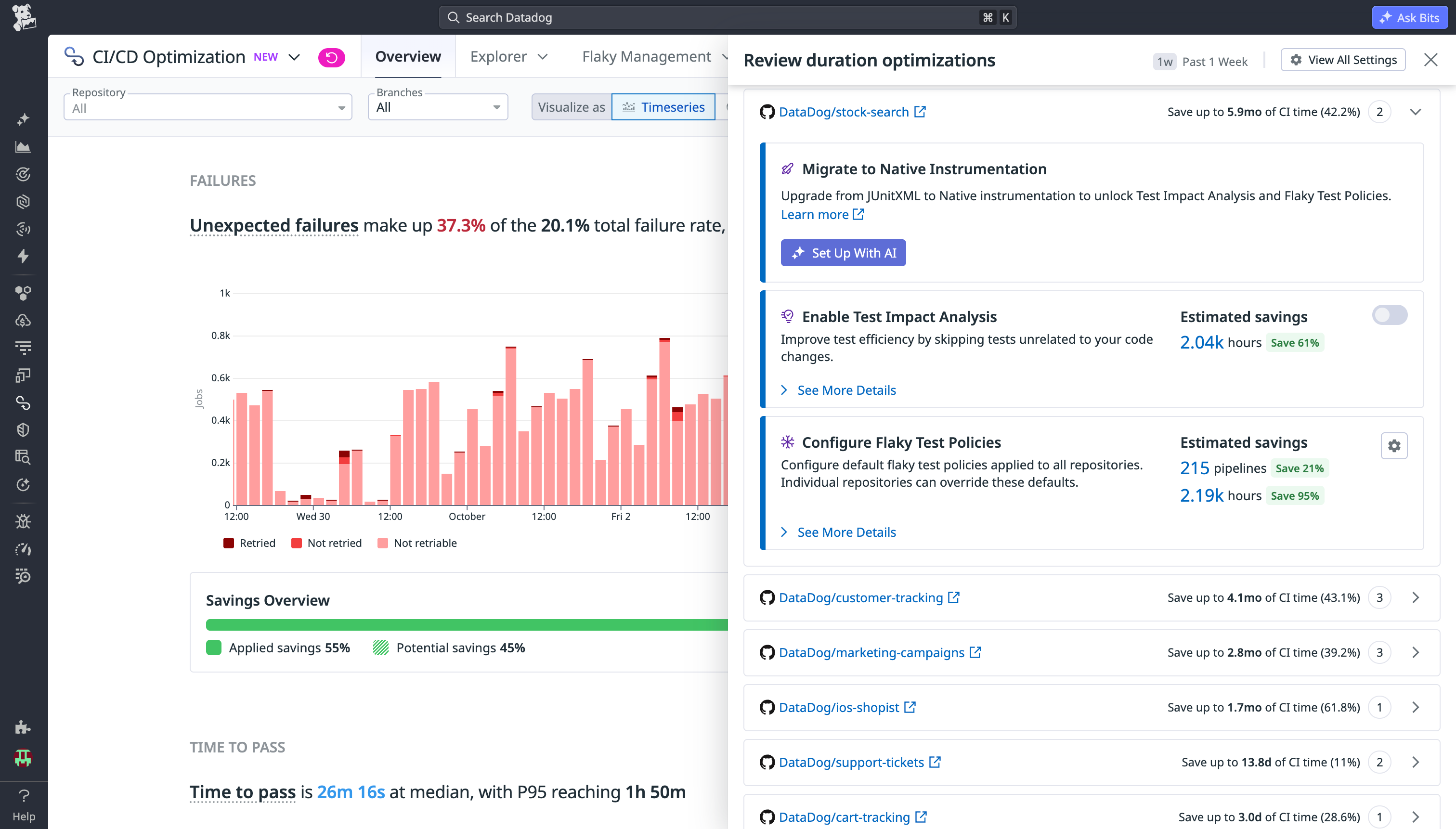Click the Search Datadog field

(x=727, y=17)
